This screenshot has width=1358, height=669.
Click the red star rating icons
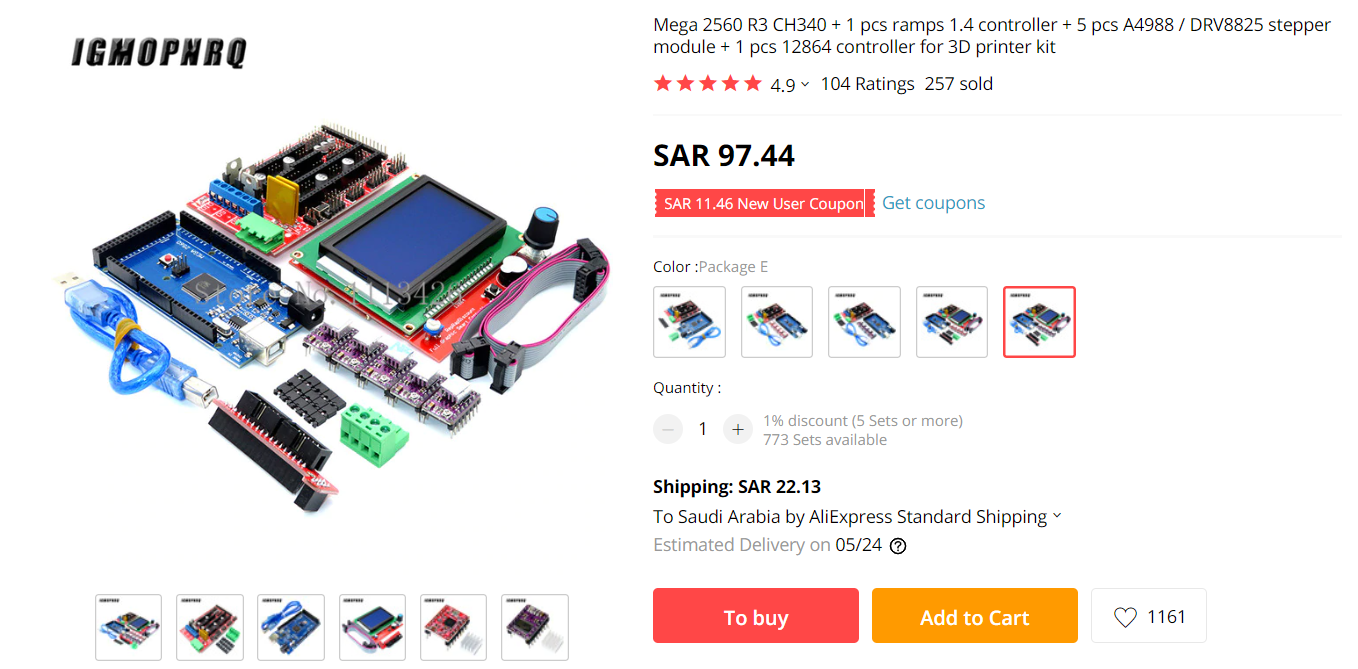click(x=708, y=84)
